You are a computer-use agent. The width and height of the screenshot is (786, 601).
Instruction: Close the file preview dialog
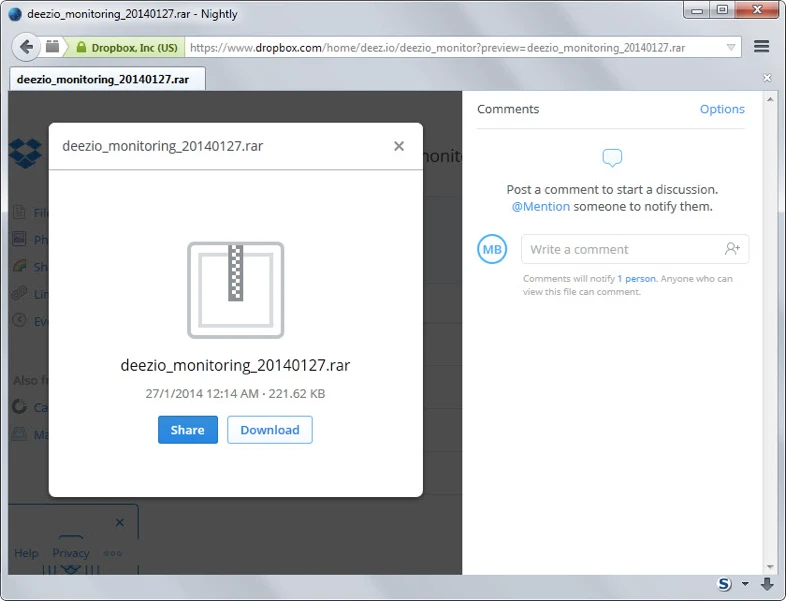pos(399,146)
